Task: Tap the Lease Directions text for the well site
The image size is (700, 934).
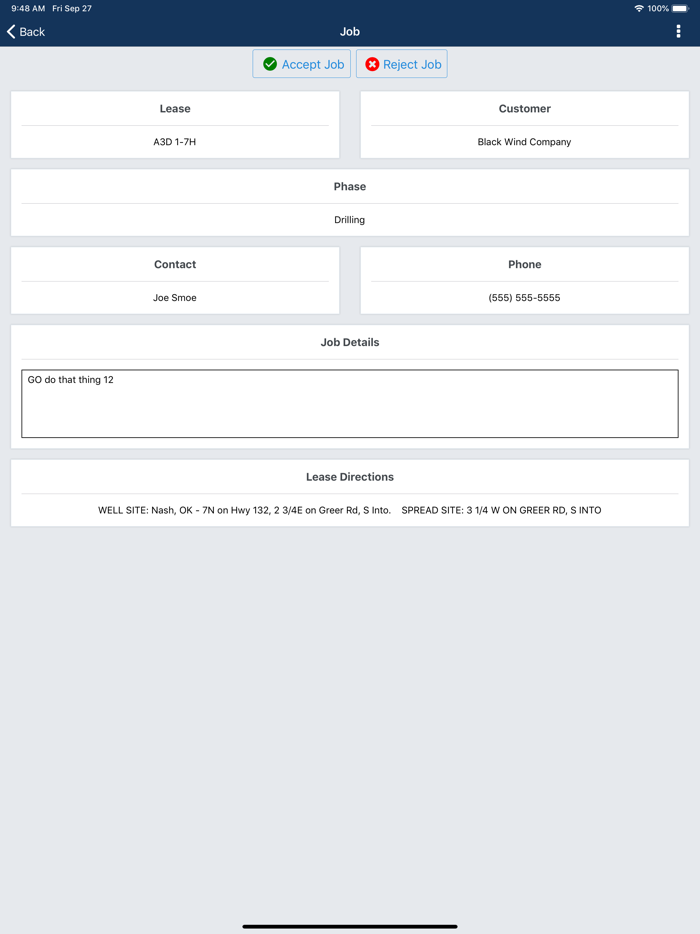Action: pyautogui.click(x=349, y=509)
